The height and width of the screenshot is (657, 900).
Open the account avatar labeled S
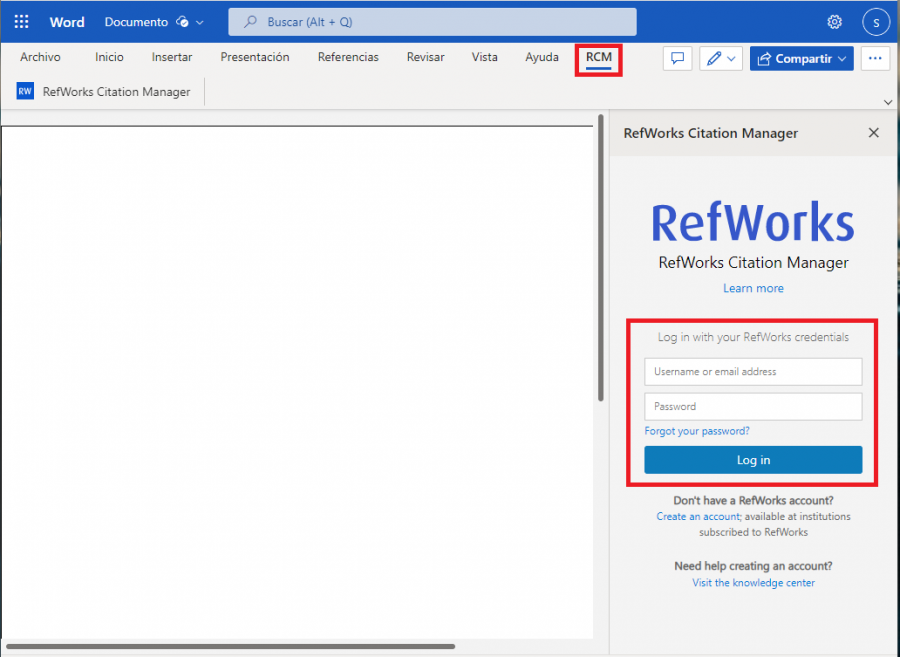click(876, 22)
